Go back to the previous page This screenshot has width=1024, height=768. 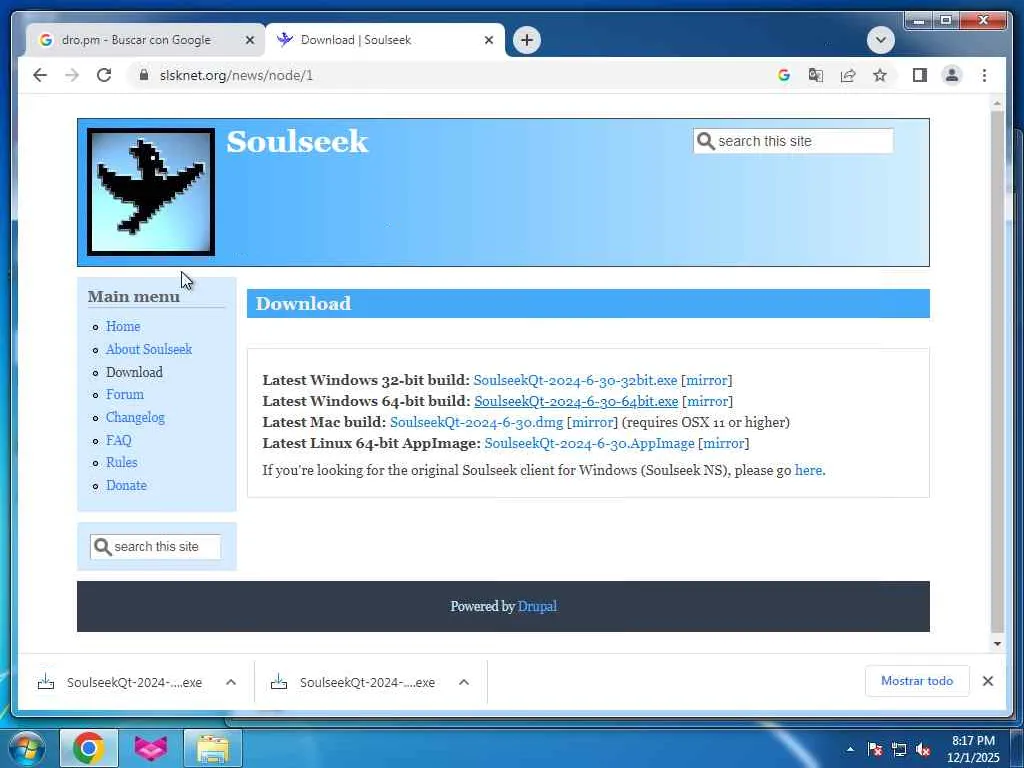click(x=40, y=75)
